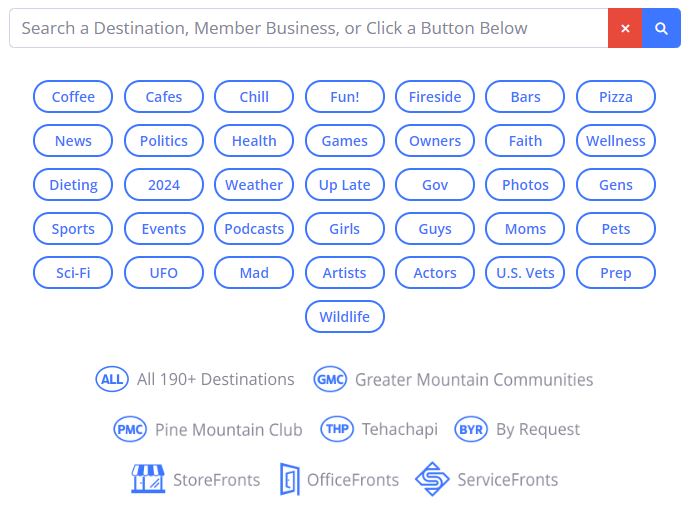The width and height of the screenshot is (691, 512).
Task: Click the PMC badge icon
Action: [130, 429]
